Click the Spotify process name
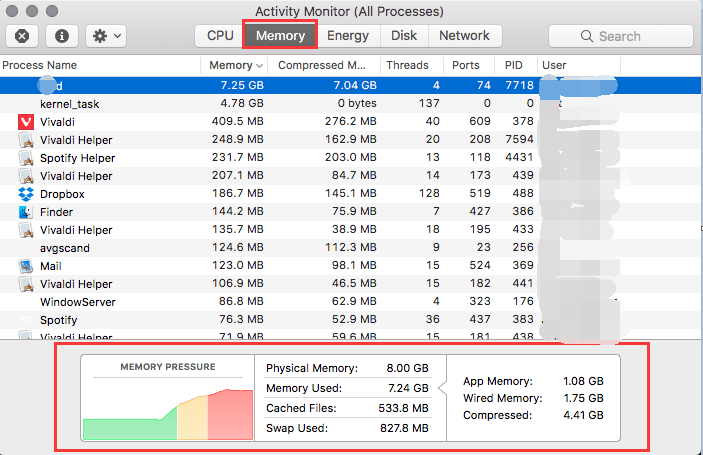 point(58,320)
